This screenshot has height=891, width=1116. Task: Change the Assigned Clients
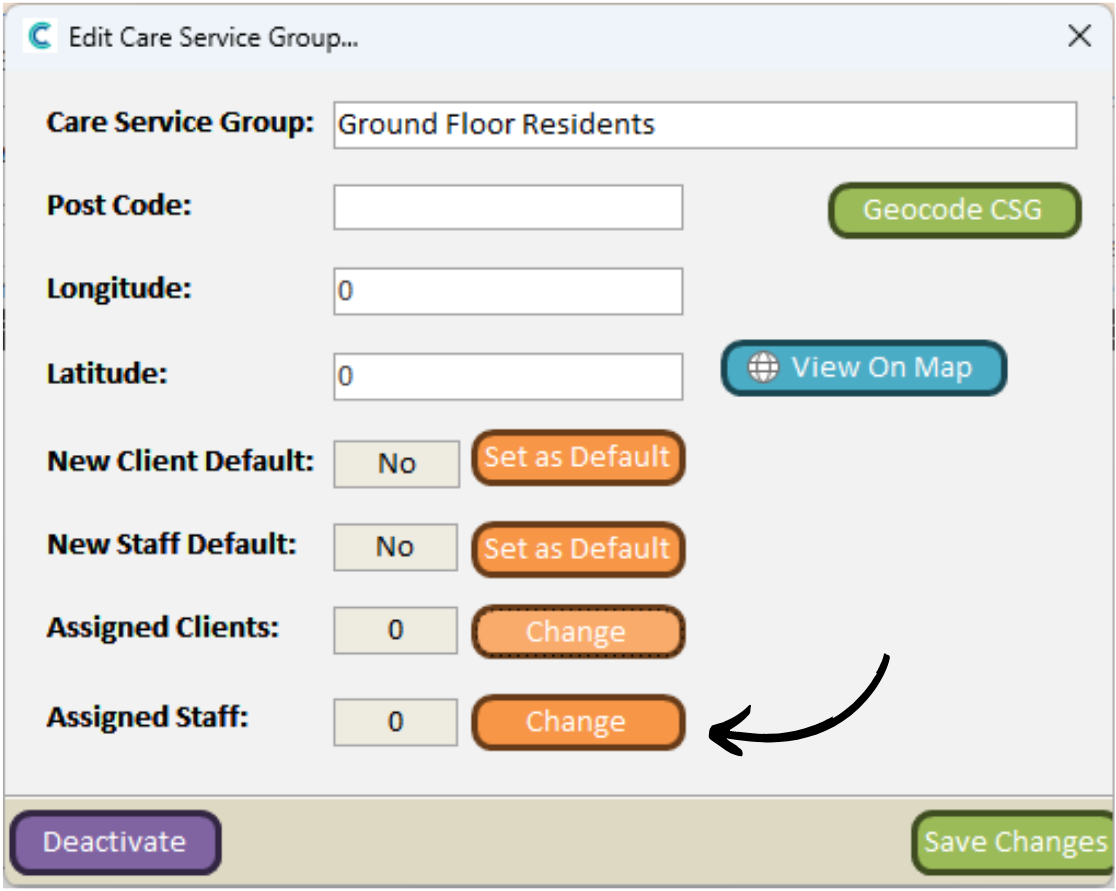click(578, 631)
